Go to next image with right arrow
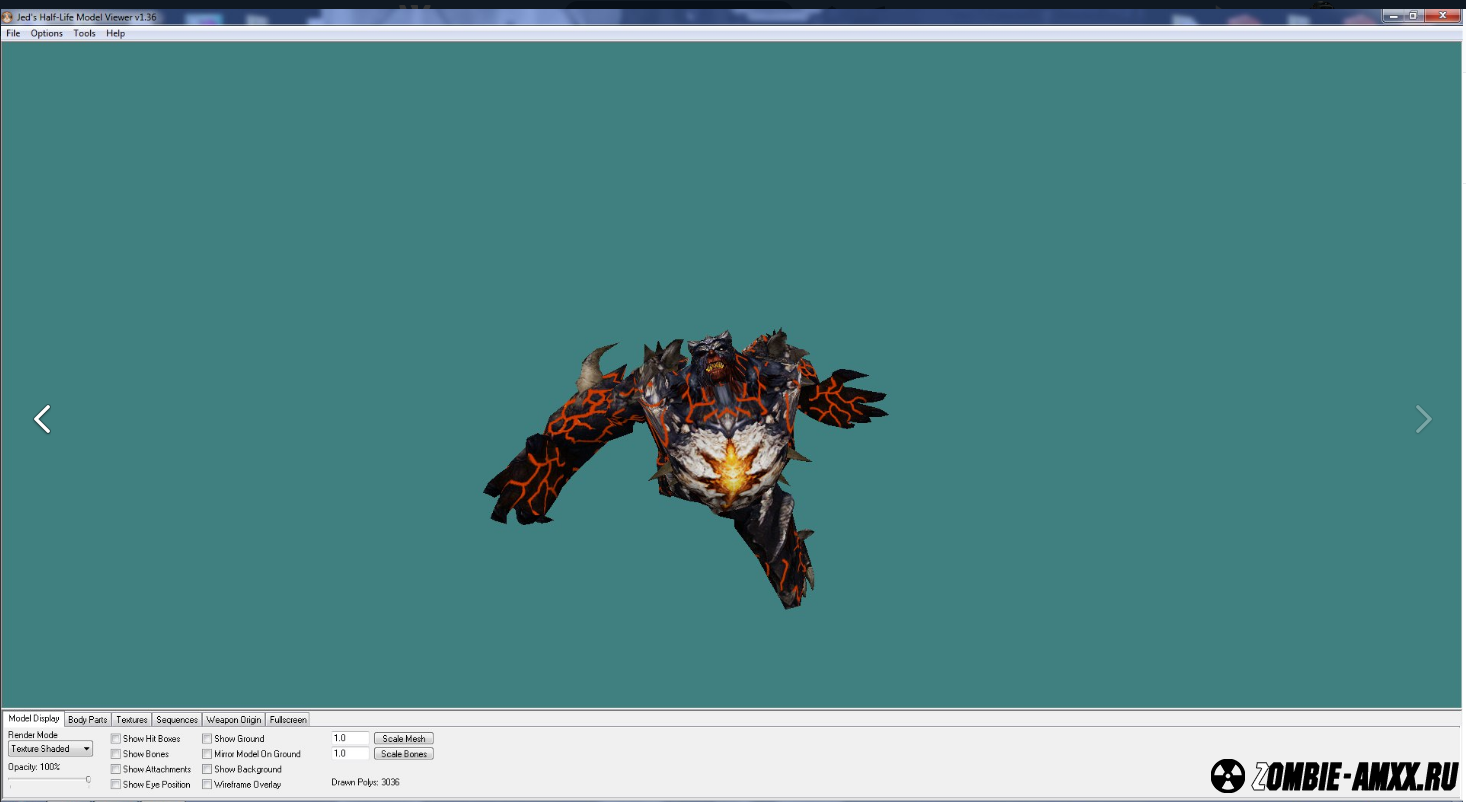Screen dimensions: 1466x802 (x=1423, y=419)
